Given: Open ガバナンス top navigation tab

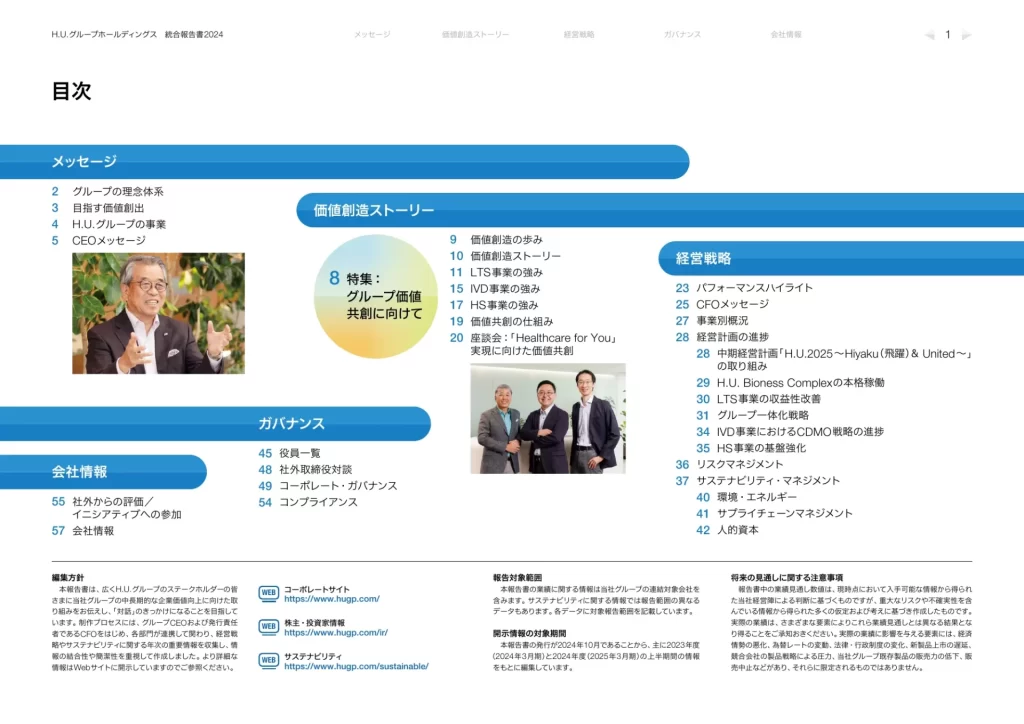Looking at the screenshot, I should click(x=682, y=35).
